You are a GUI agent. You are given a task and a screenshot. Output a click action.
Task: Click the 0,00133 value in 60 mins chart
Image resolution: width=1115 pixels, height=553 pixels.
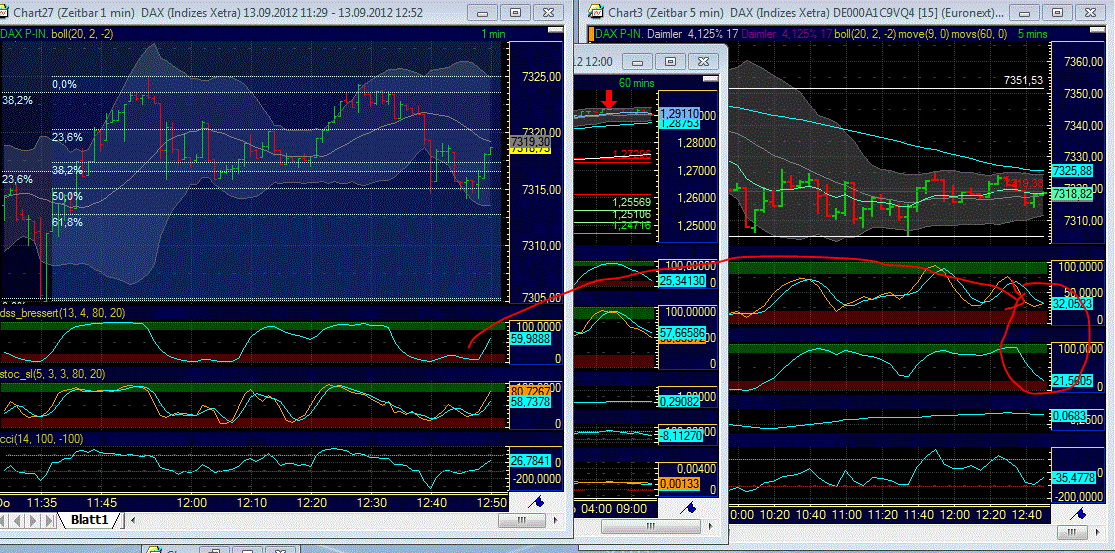click(x=680, y=483)
